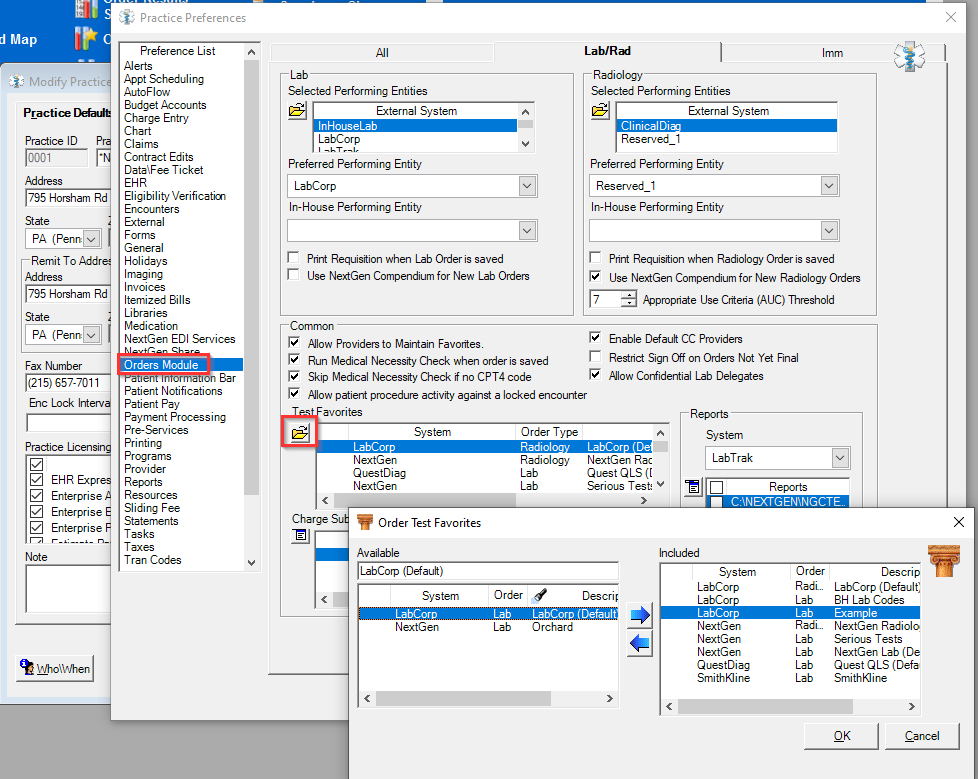Toggle Allow Confidential Lab Delegates
This screenshot has height=779, width=978.
595,375
